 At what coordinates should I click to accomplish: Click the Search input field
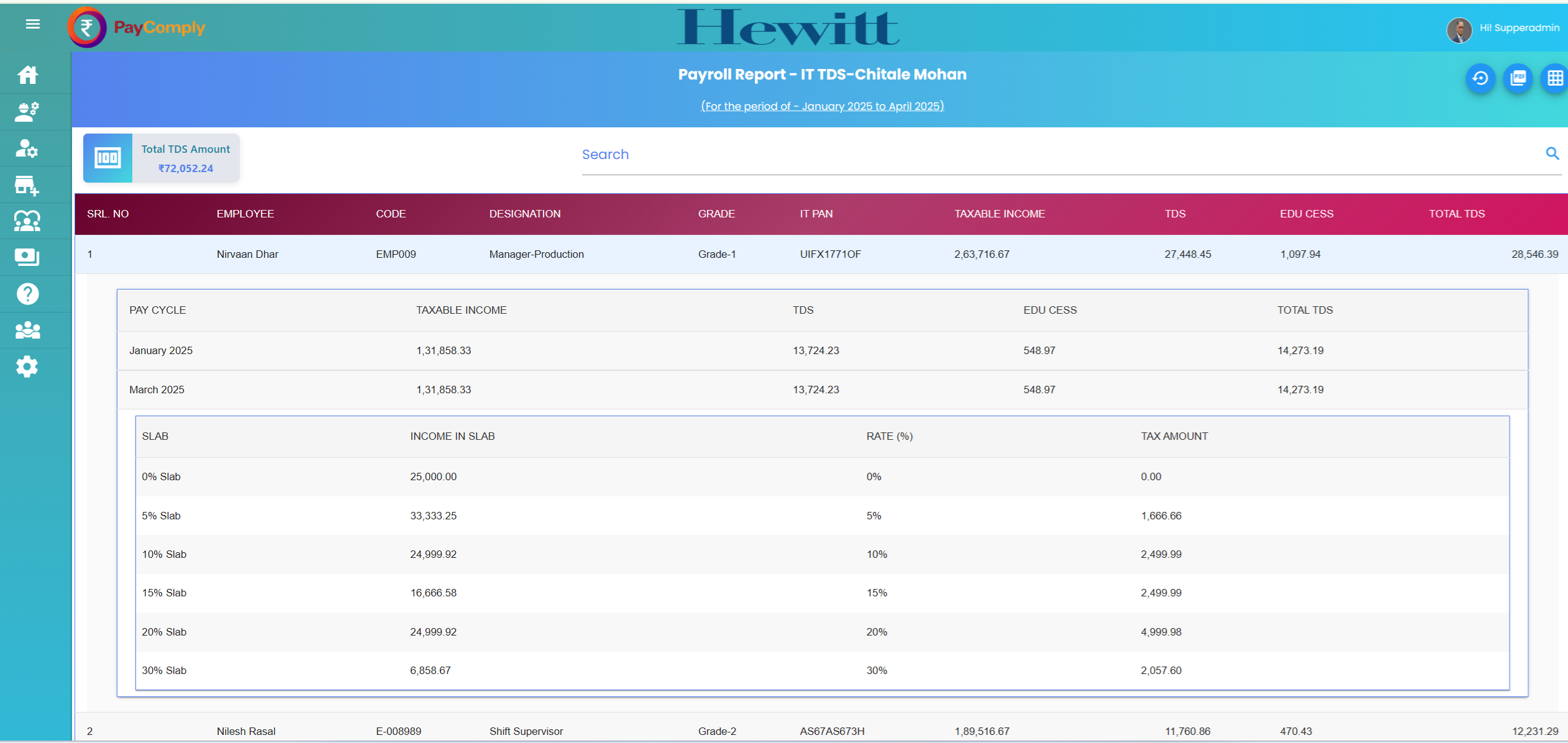coord(1056,155)
